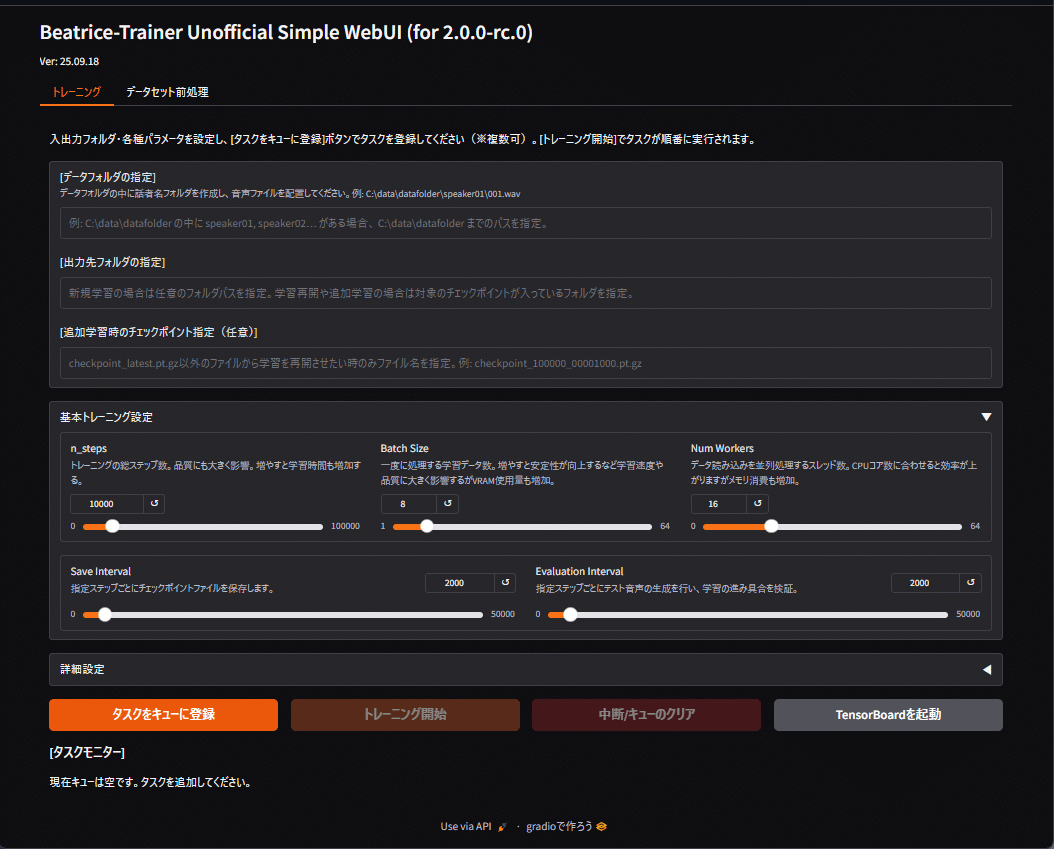This screenshot has height=849, width=1054.
Task: Click the Batch Size slider handle
Action: [x=427, y=526]
